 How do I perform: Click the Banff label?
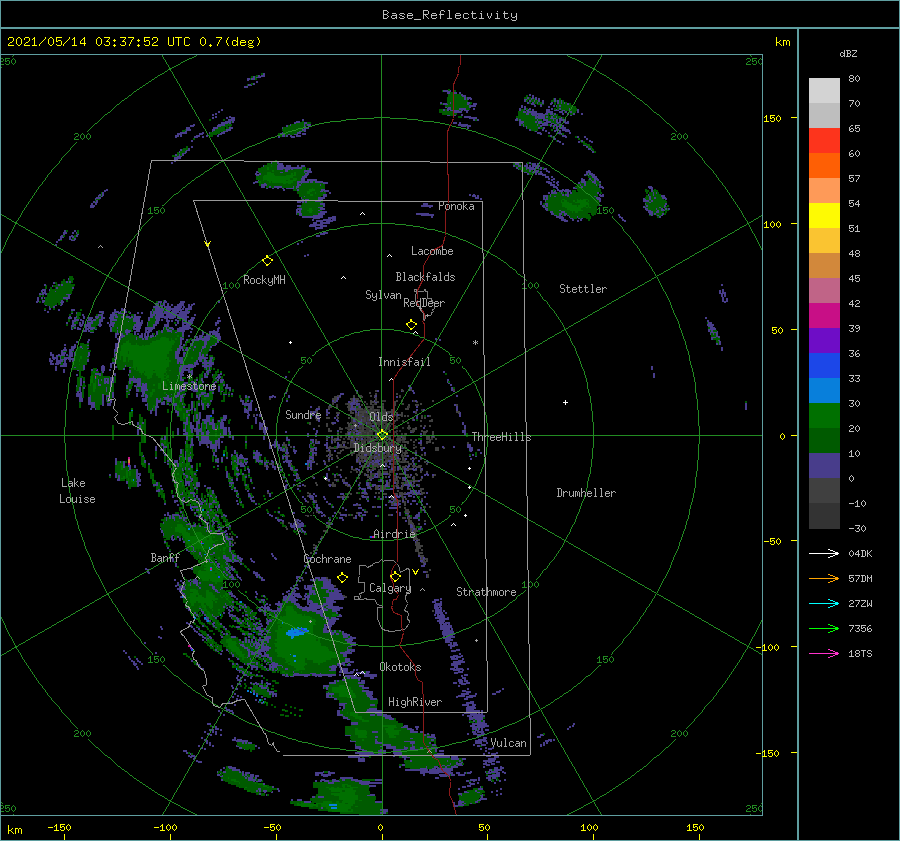click(165, 558)
